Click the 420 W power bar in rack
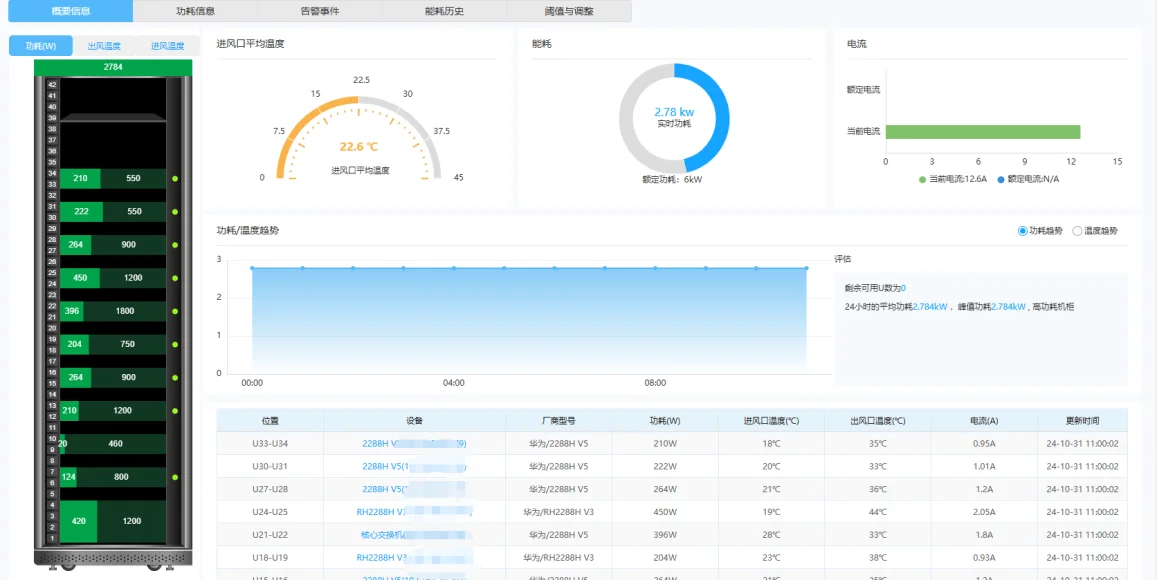 [78, 521]
